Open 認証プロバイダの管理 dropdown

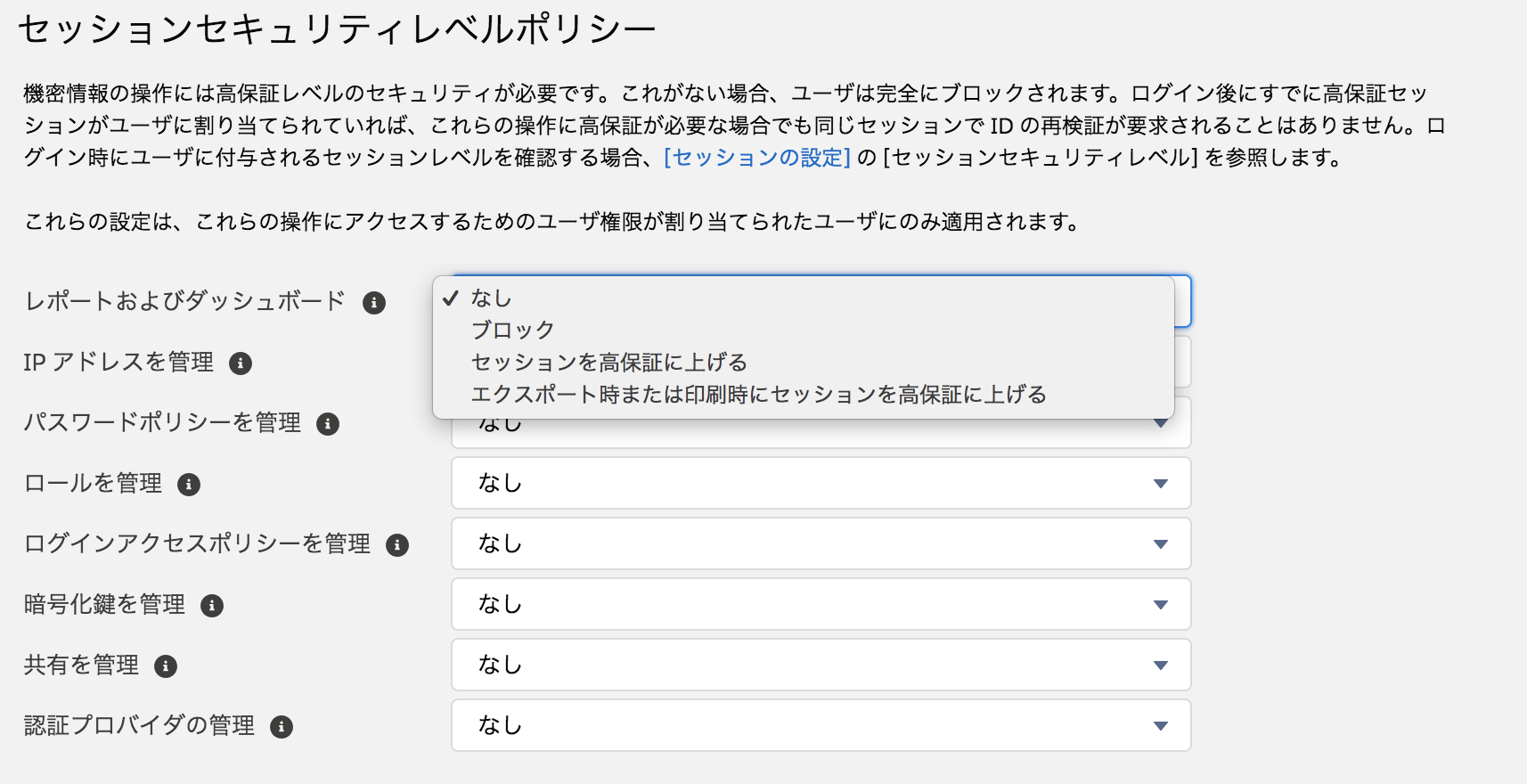click(821, 725)
